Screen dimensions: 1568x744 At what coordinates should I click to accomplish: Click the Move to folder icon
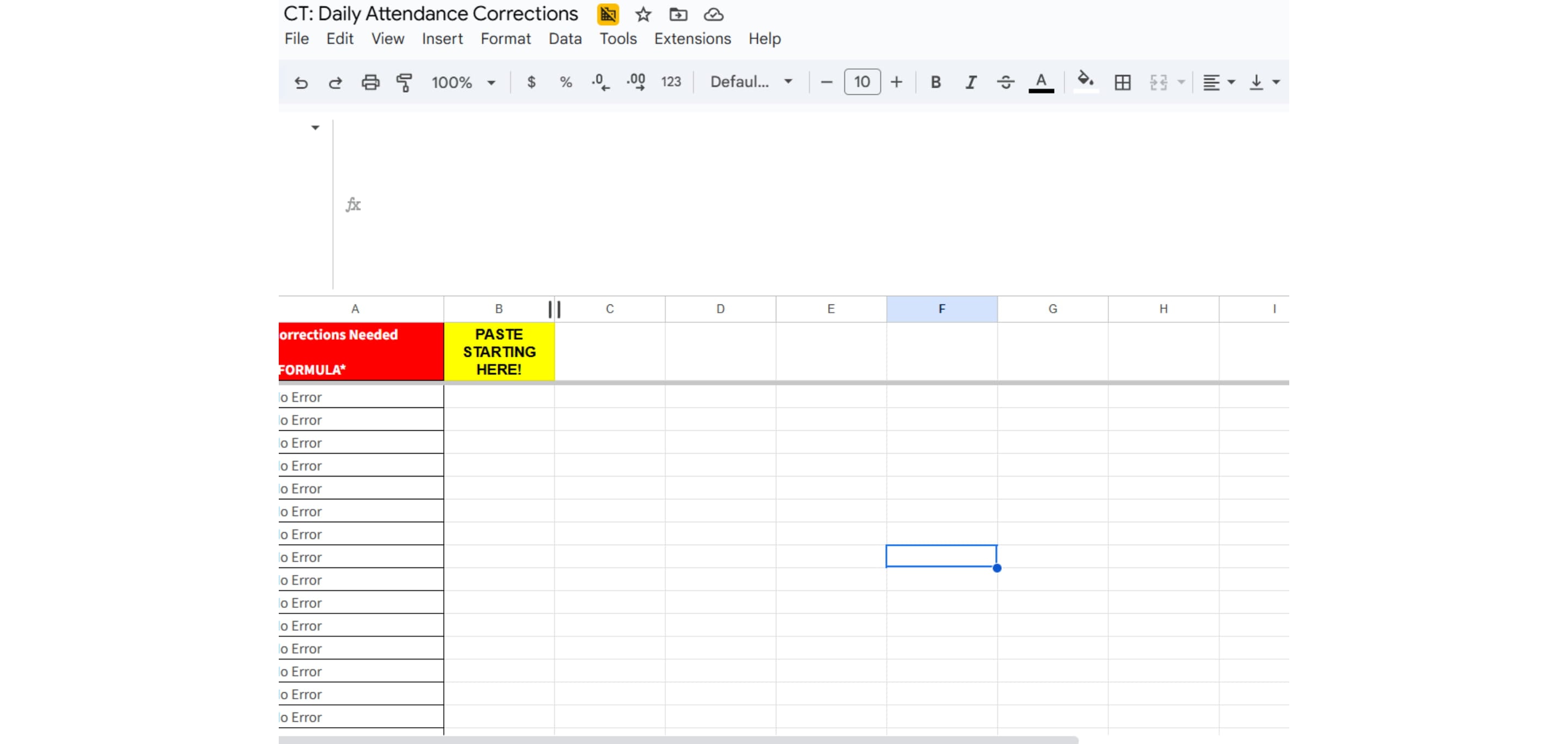(678, 14)
